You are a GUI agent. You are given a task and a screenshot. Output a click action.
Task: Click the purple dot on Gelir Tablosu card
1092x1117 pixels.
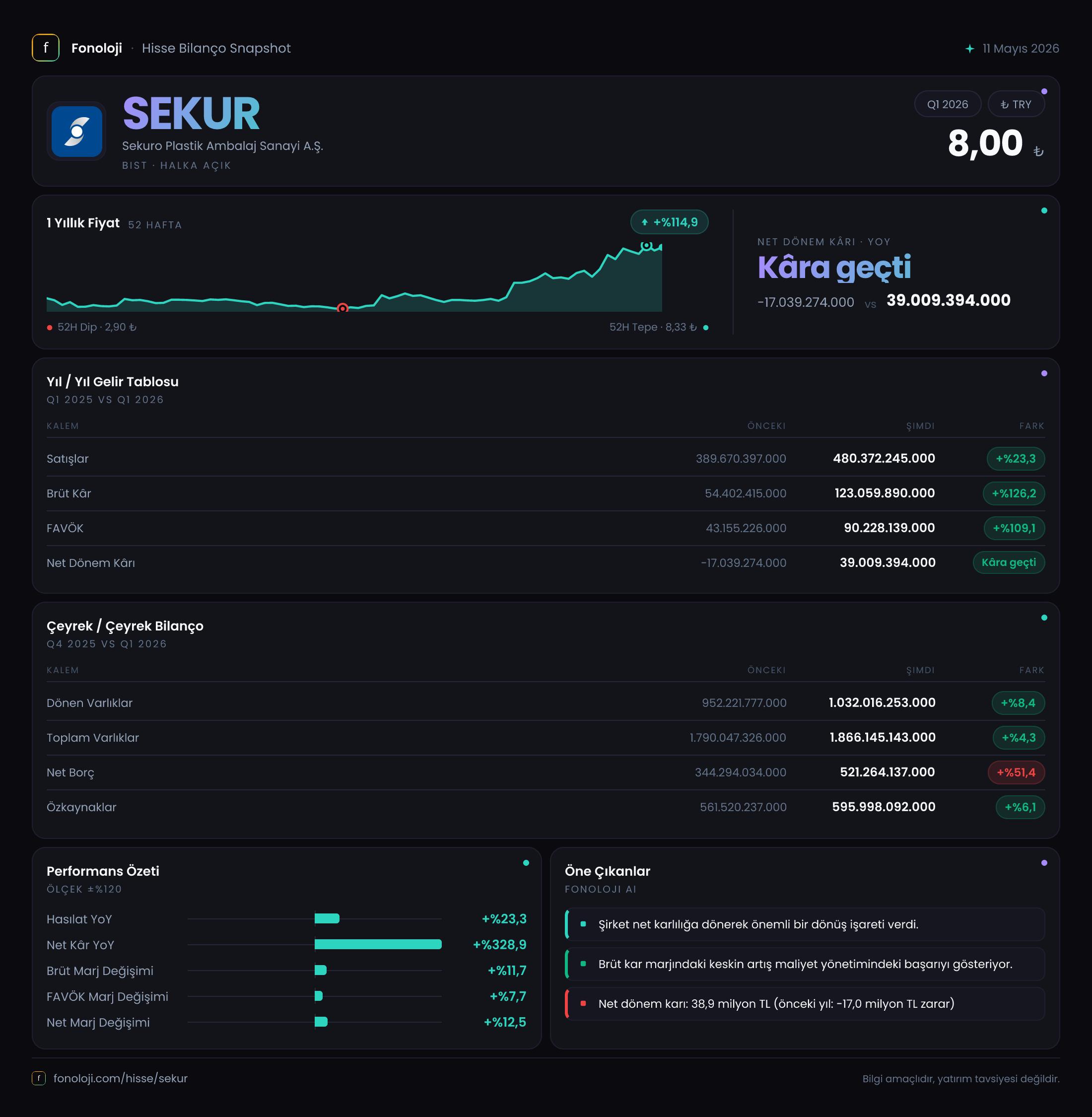1044,373
